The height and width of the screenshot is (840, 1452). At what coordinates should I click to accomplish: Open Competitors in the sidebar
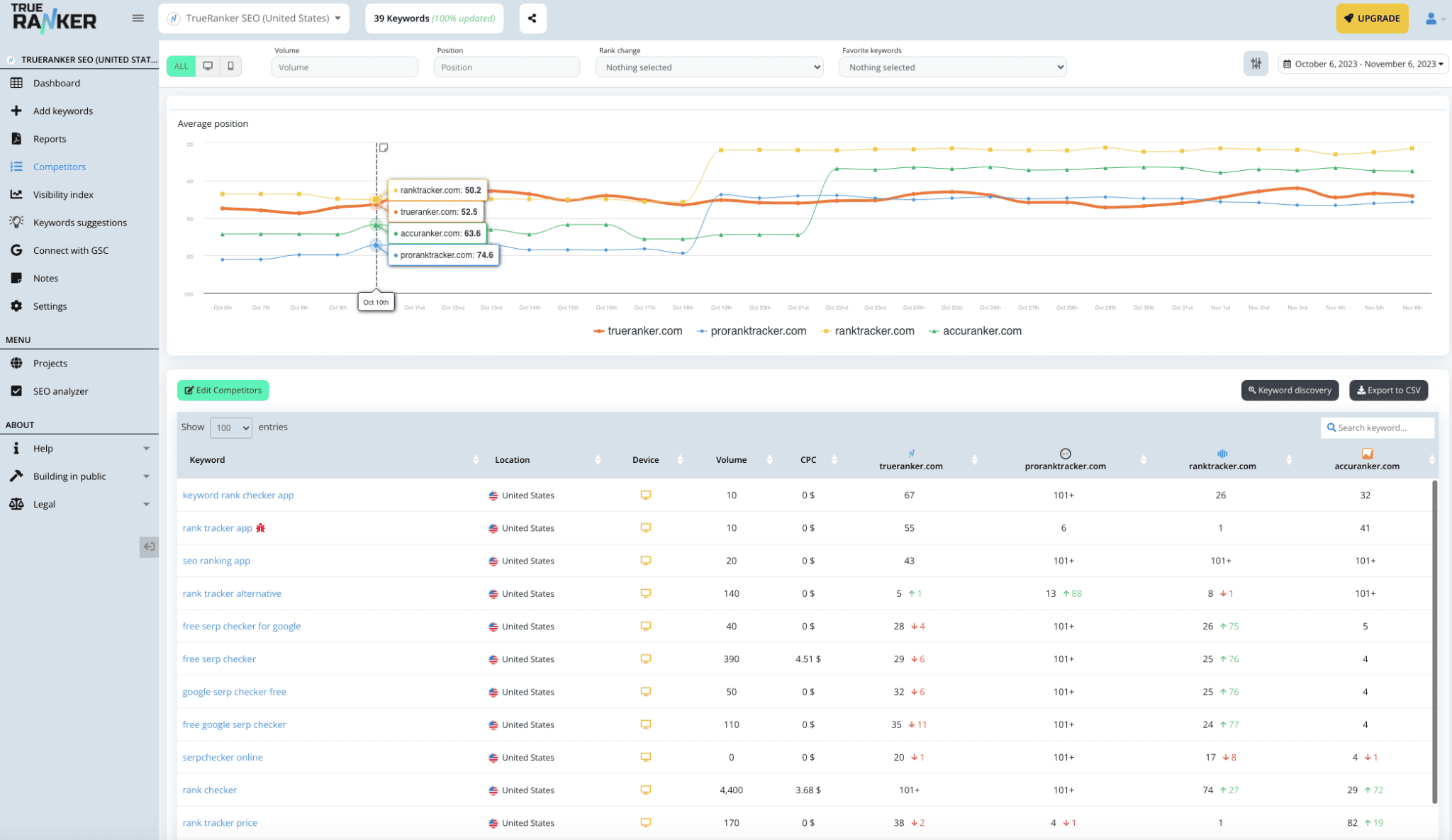pos(60,167)
